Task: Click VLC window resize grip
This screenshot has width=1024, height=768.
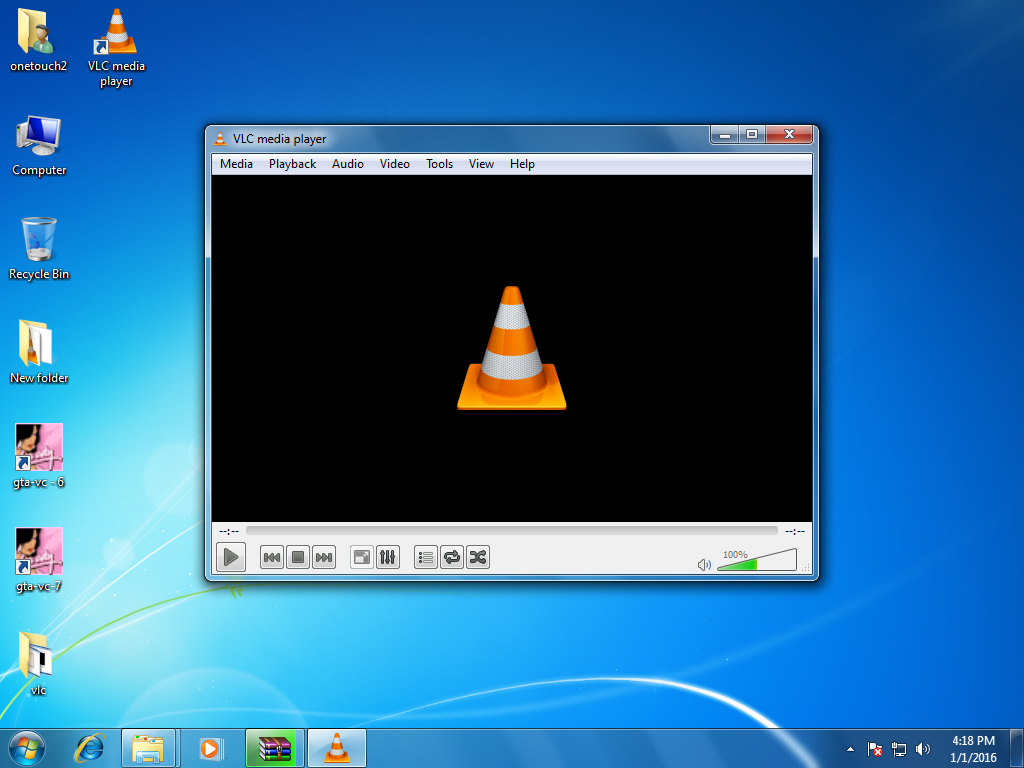Action: click(x=805, y=568)
